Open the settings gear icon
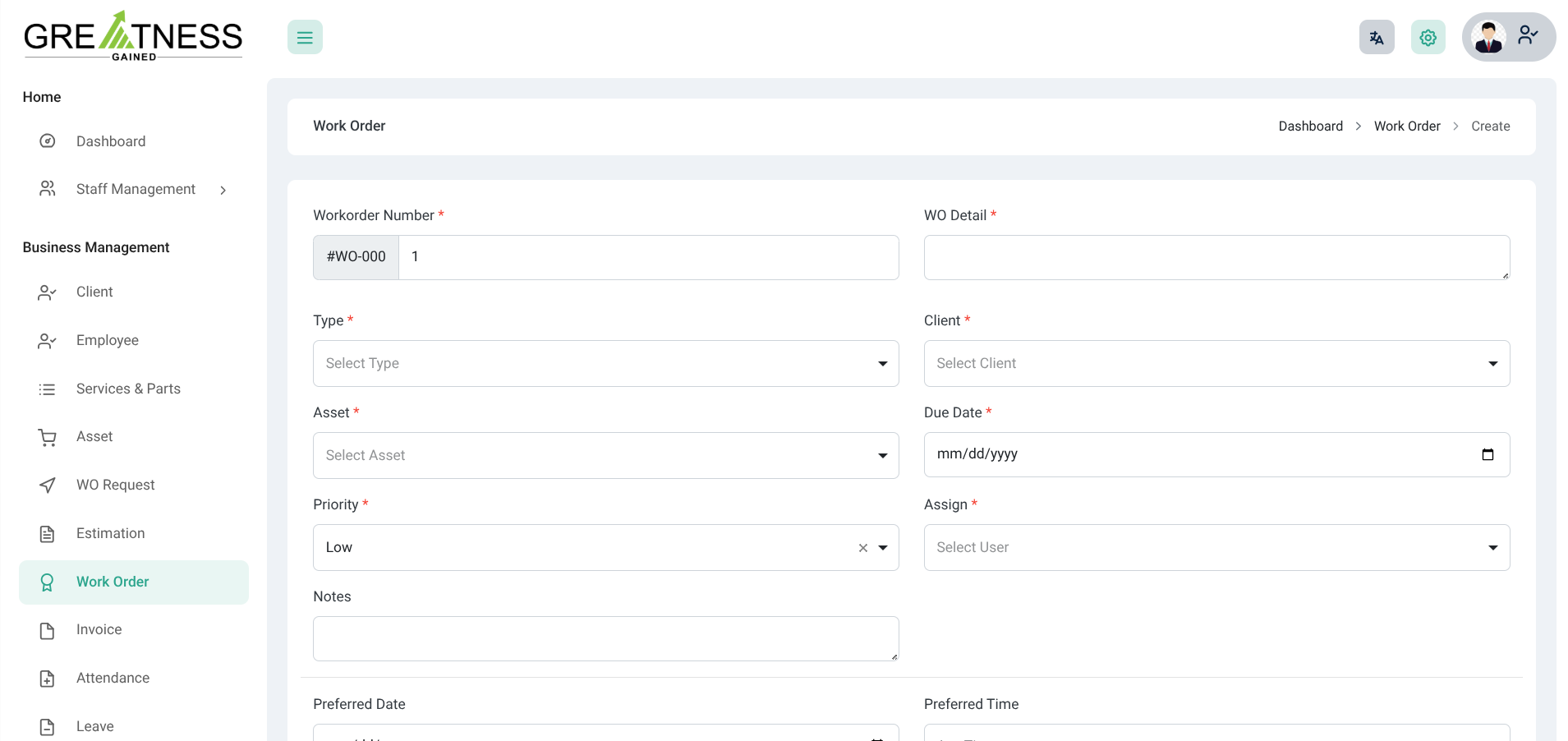The image size is (1568, 741). pos(1428,38)
